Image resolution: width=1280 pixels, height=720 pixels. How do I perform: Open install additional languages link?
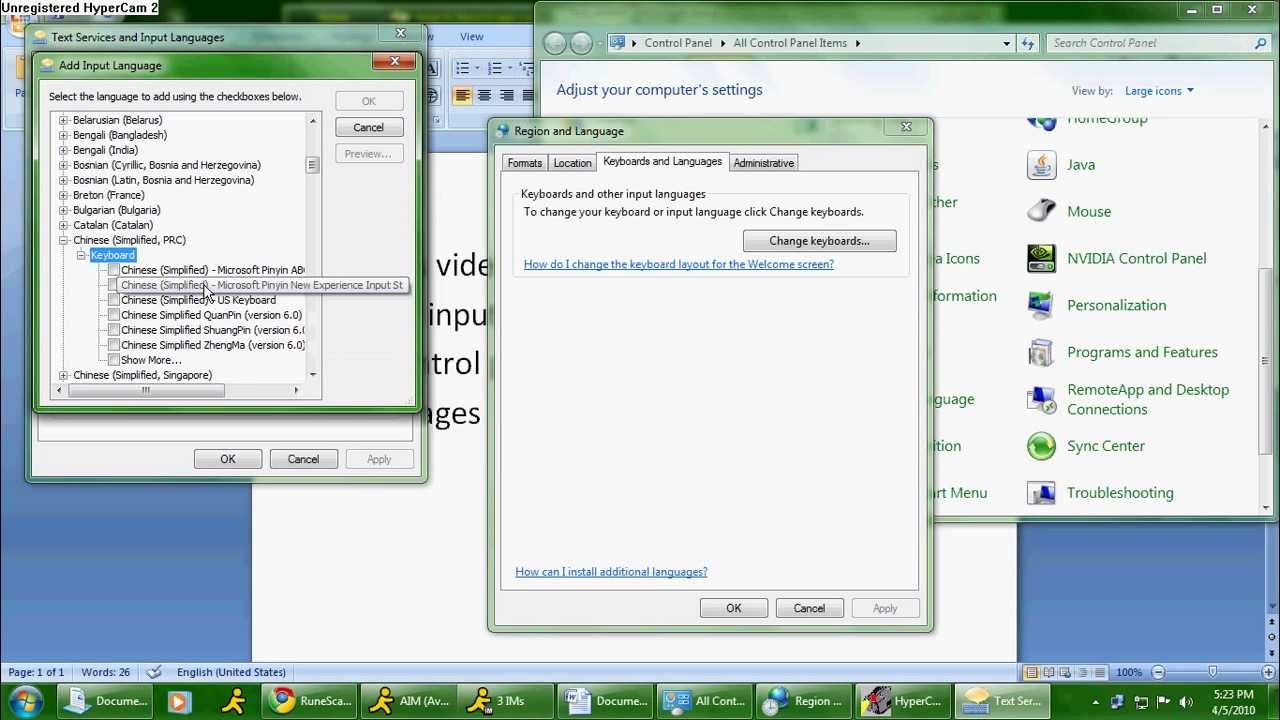point(611,572)
